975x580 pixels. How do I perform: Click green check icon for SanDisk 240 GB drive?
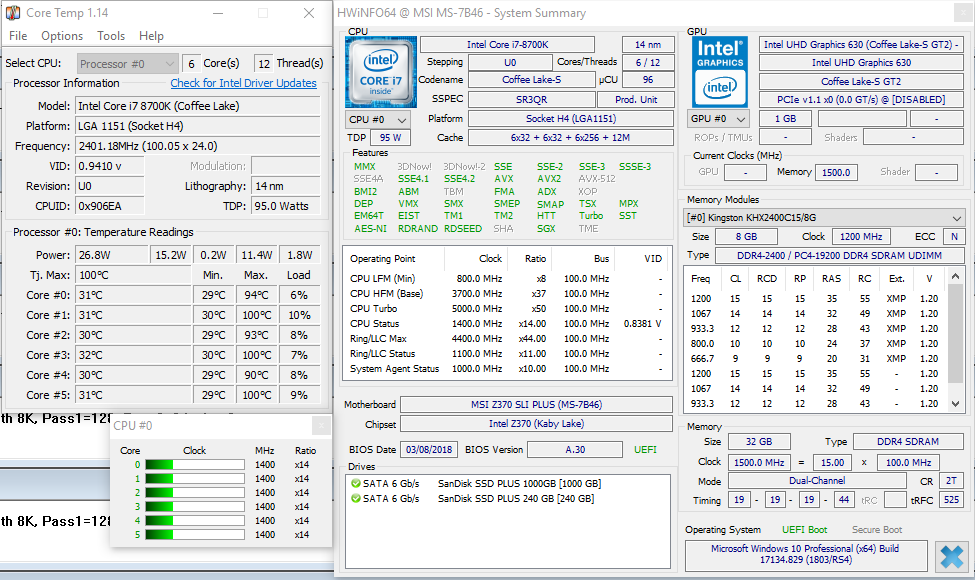(356, 499)
